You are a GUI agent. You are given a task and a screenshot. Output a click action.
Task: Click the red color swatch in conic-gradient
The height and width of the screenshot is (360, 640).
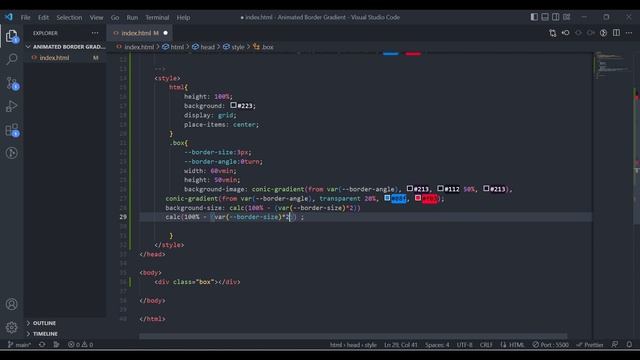click(x=418, y=198)
